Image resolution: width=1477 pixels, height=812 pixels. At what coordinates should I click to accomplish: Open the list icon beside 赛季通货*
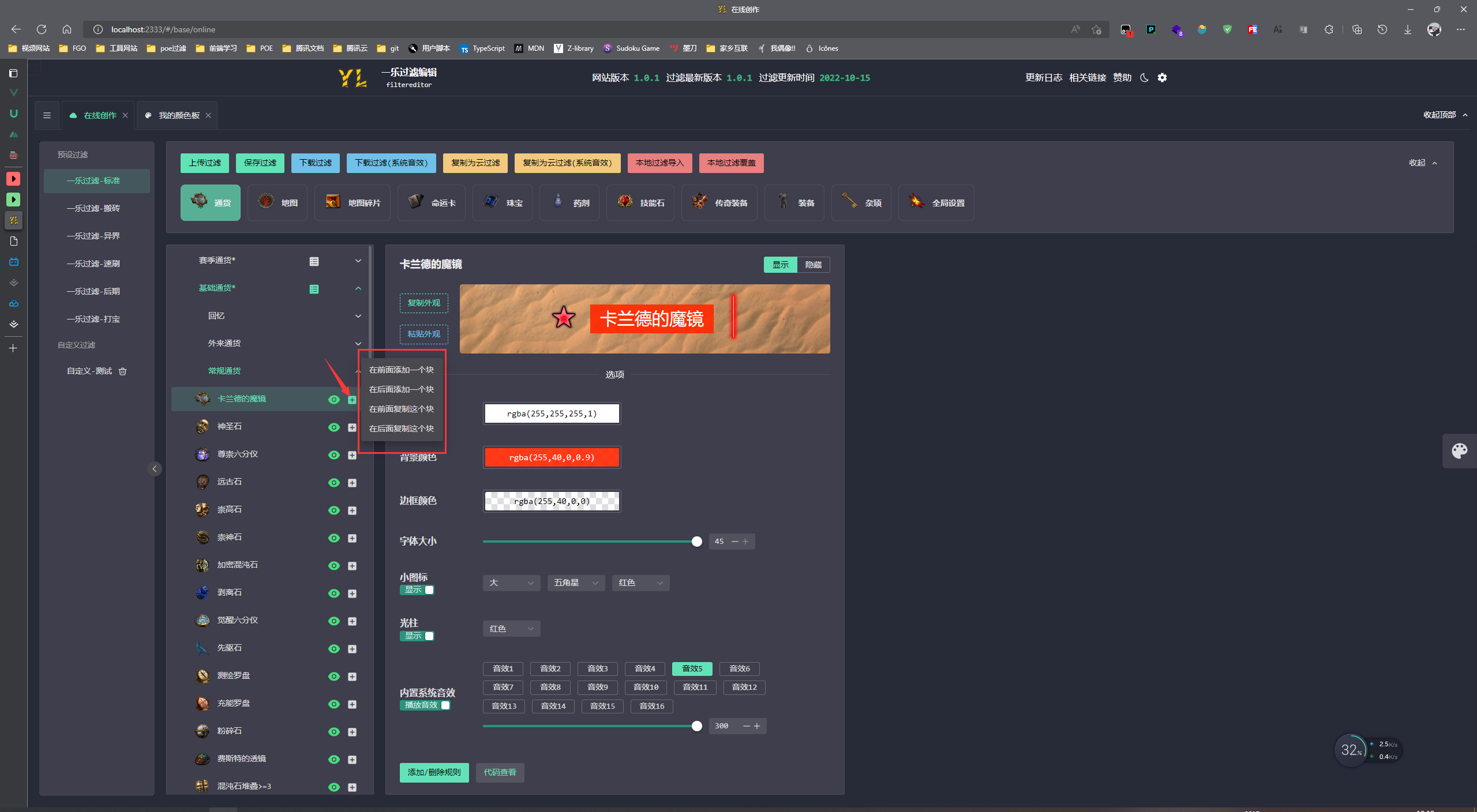tap(314, 261)
